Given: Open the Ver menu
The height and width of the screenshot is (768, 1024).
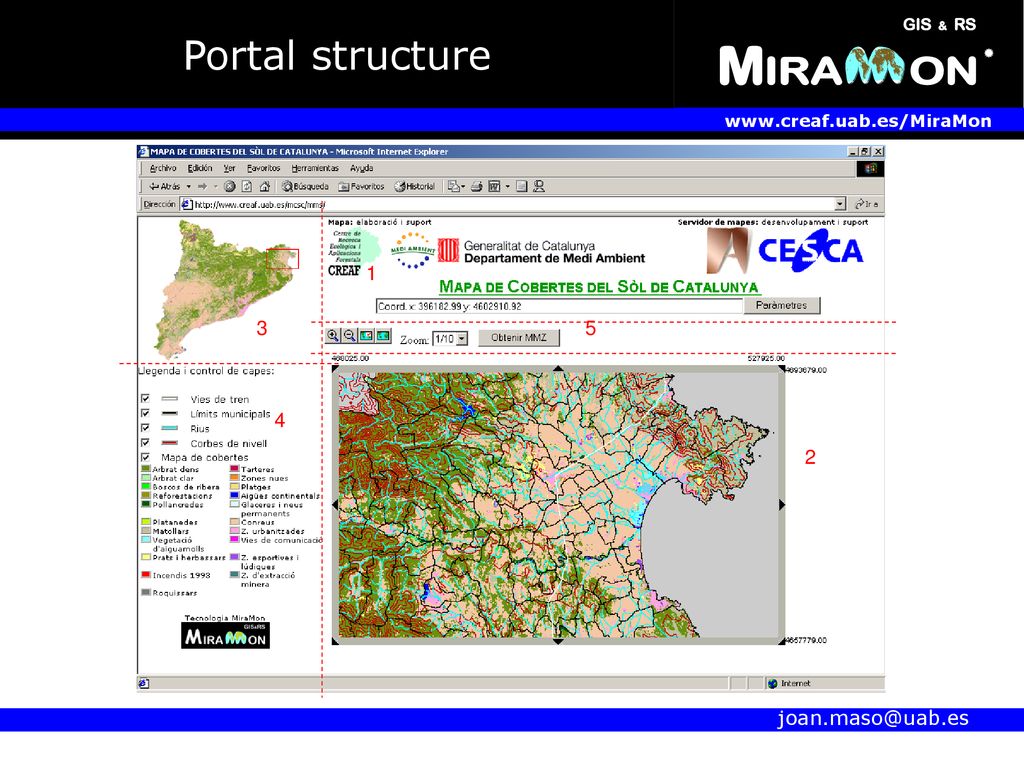Looking at the screenshot, I should (229, 168).
